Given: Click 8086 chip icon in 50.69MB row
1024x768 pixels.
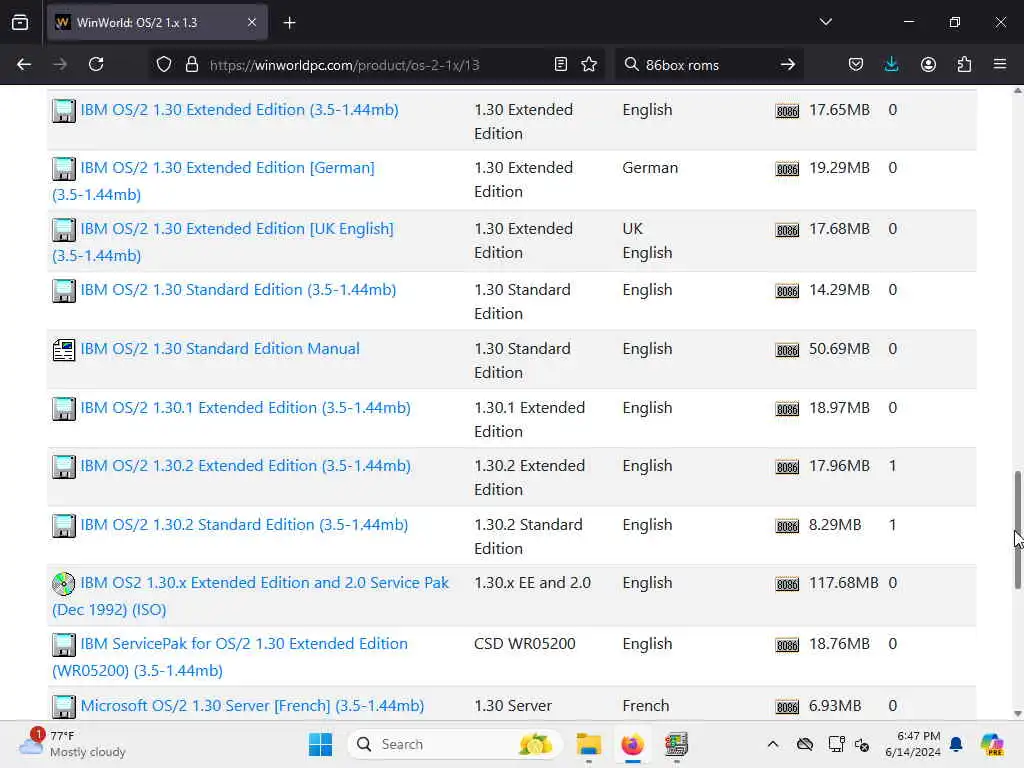Looking at the screenshot, I should click(787, 350).
